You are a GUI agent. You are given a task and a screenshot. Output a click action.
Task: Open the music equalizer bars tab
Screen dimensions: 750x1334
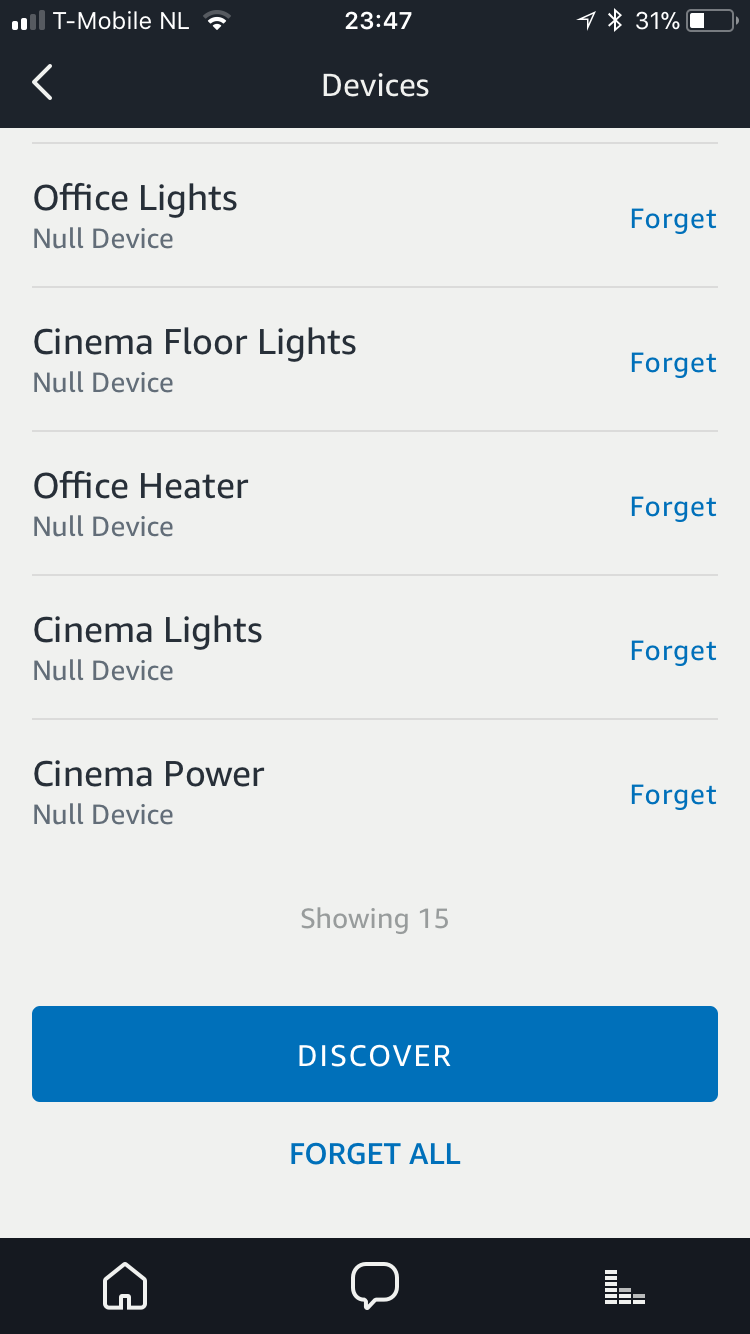coord(625,1287)
